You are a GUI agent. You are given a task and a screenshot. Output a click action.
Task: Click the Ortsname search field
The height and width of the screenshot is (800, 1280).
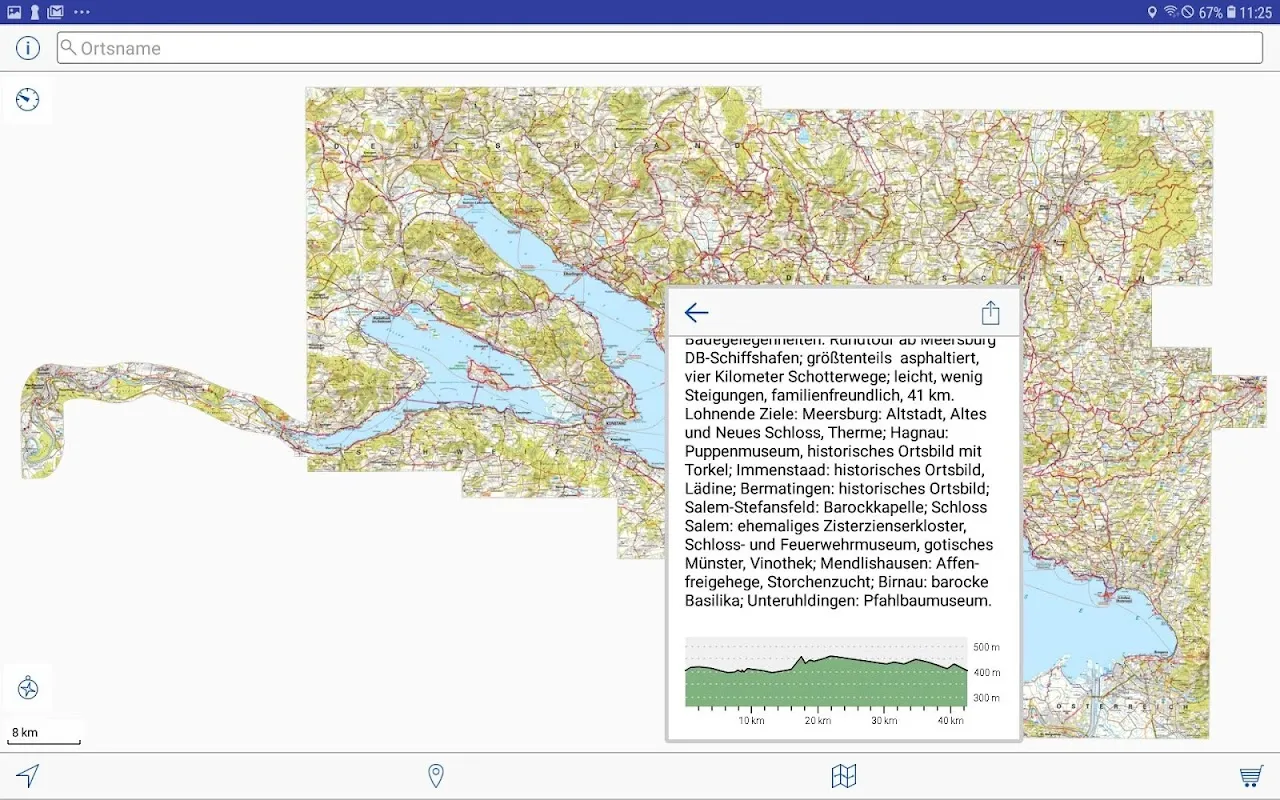(x=660, y=48)
